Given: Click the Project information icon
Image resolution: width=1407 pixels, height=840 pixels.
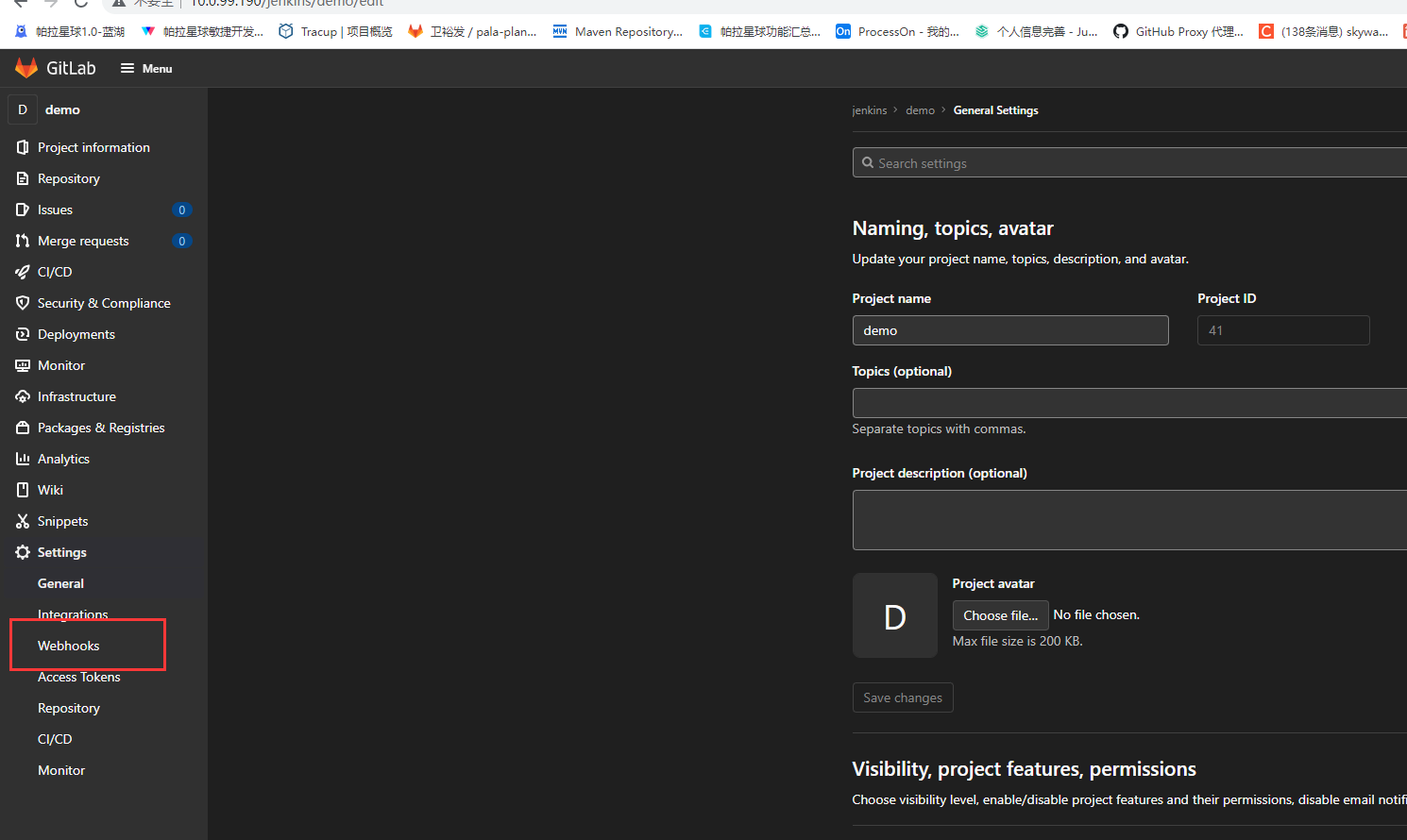Looking at the screenshot, I should 23,147.
